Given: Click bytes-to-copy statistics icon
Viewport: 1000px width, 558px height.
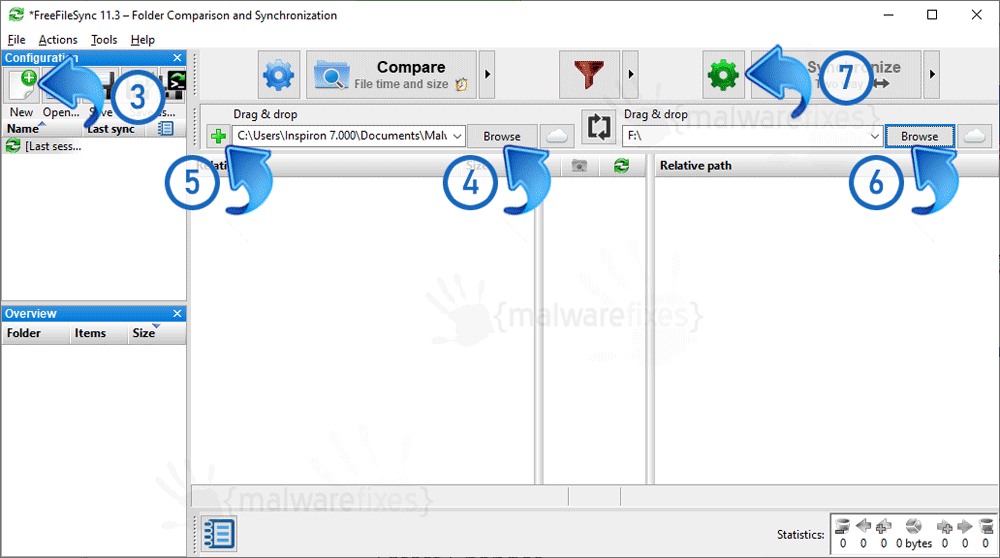Looking at the screenshot, I should [913, 526].
